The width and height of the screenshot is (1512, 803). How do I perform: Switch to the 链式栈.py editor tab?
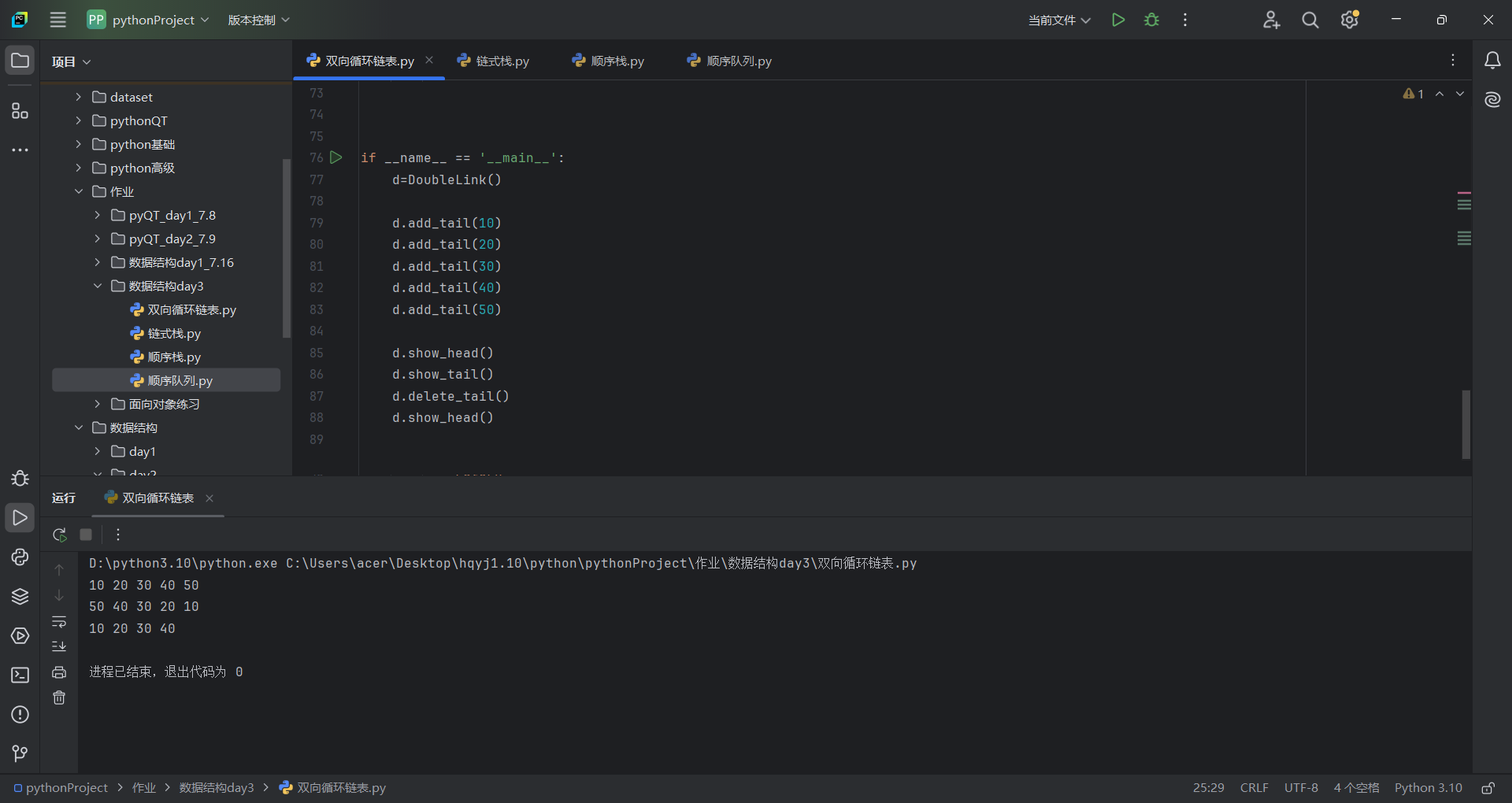click(493, 61)
